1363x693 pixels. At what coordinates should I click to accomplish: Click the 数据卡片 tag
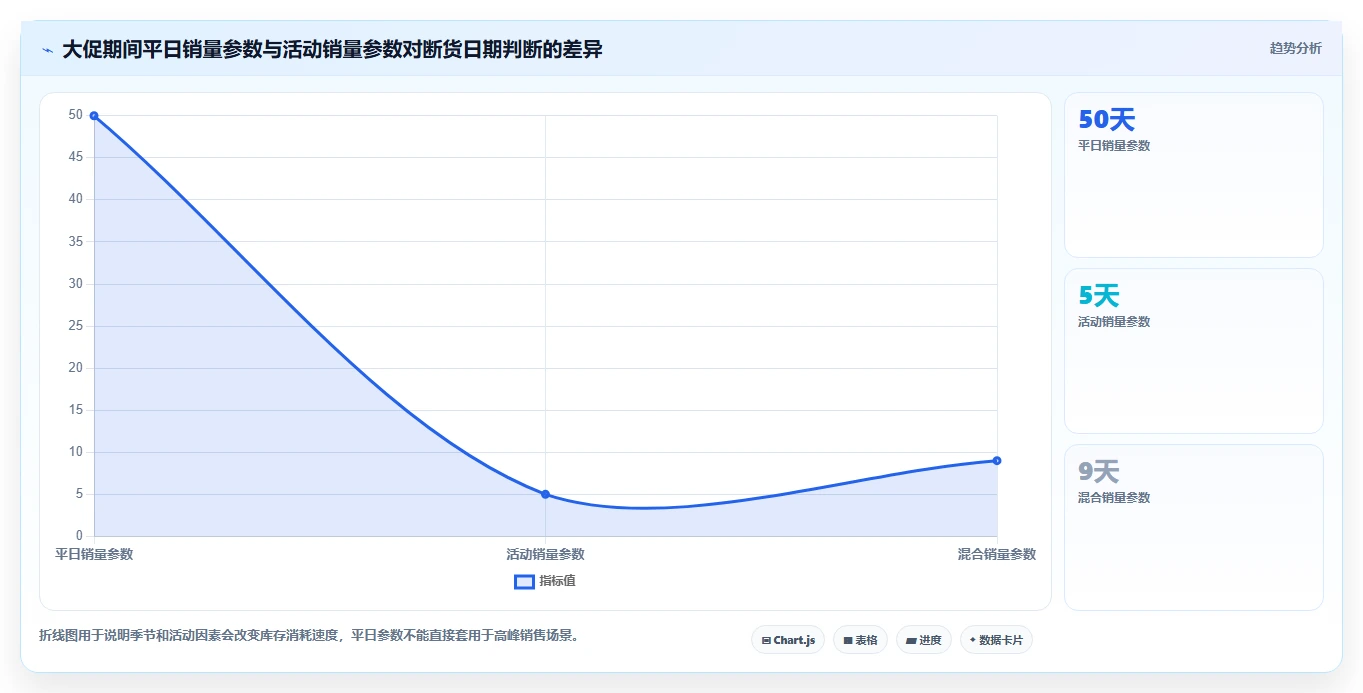996,640
